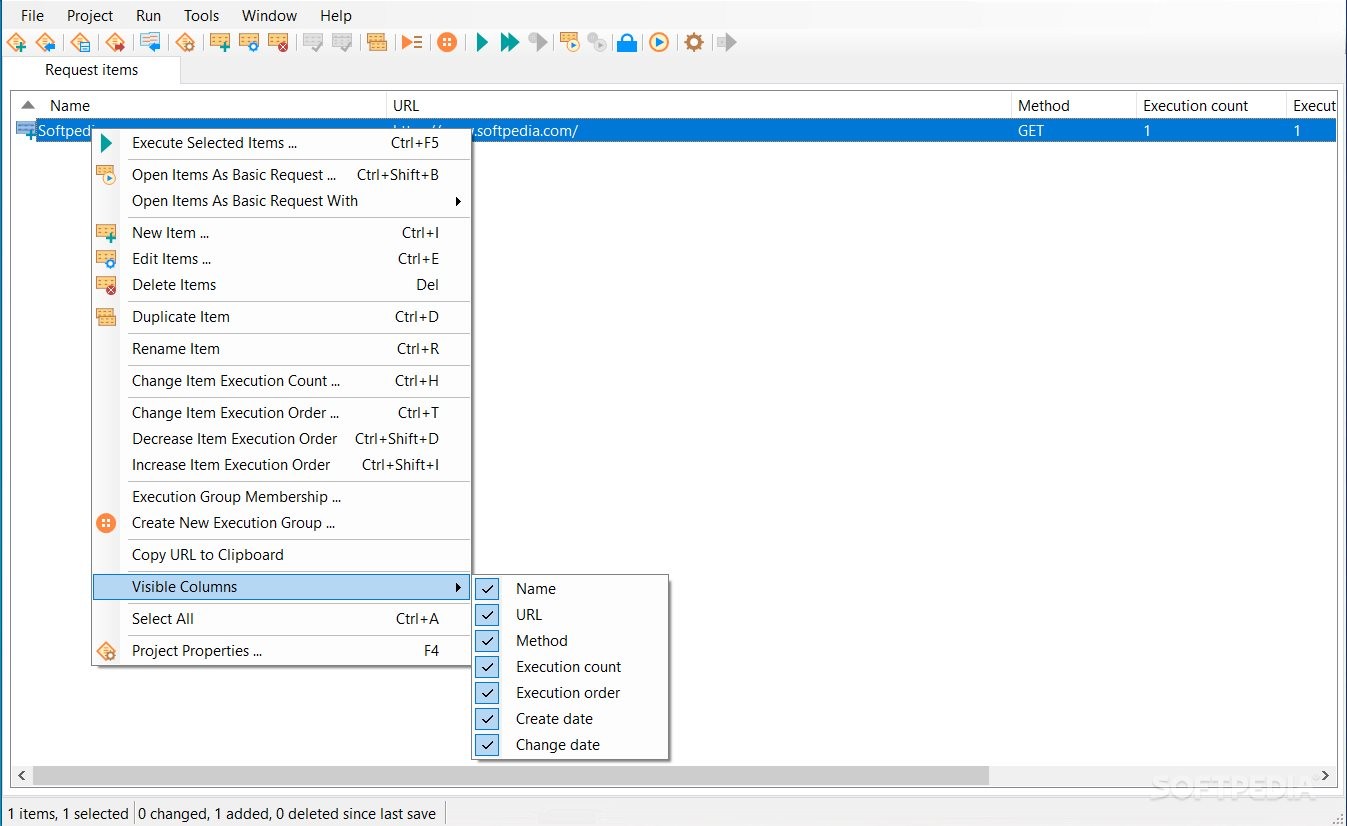The height and width of the screenshot is (826, 1347).
Task: Click the greyed stop-execution icon after double arrow
Action: (538, 42)
